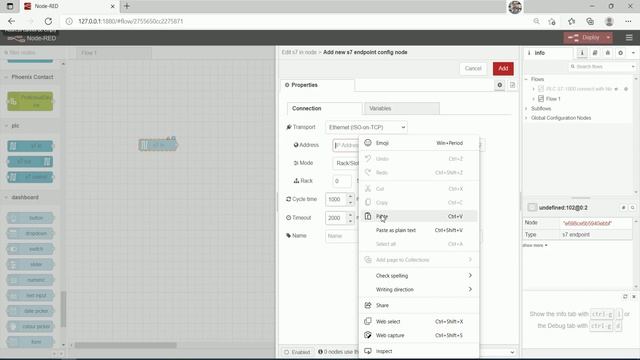Open the Debug bug sidebar tab icon
This screenshot has width=640, height=360.
(607, 53)
